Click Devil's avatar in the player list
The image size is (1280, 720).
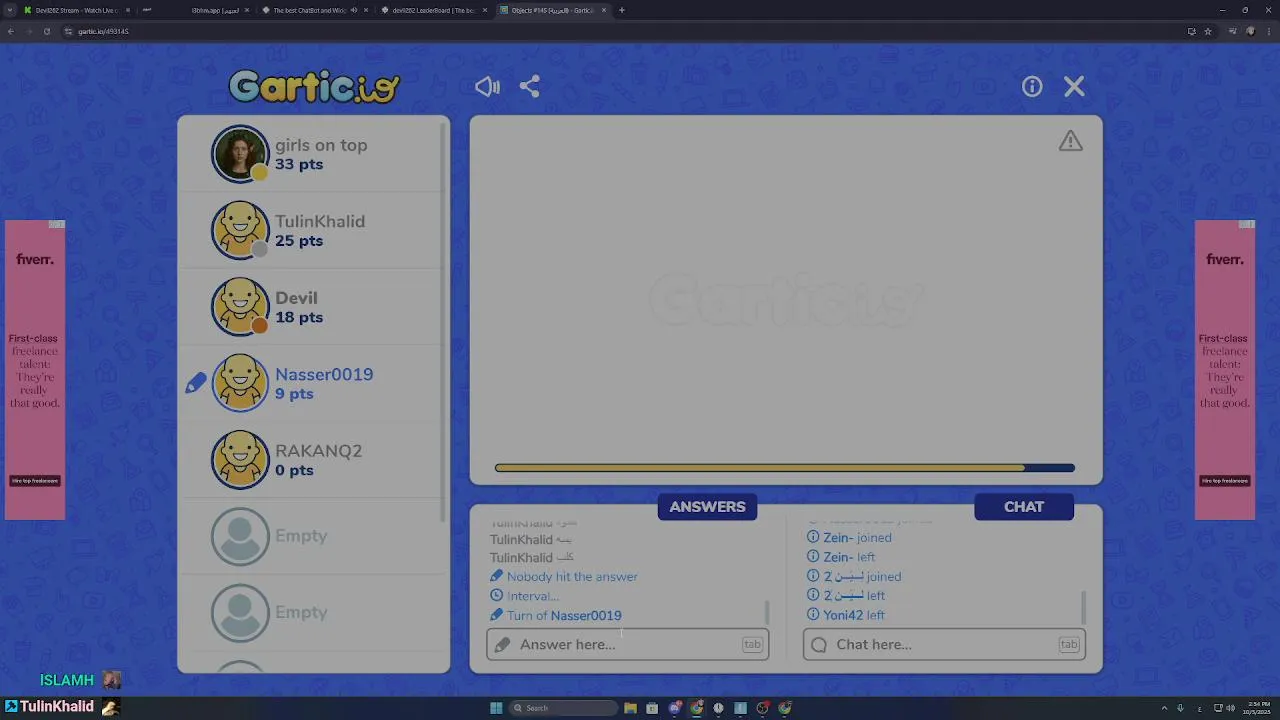click(240, 307)
